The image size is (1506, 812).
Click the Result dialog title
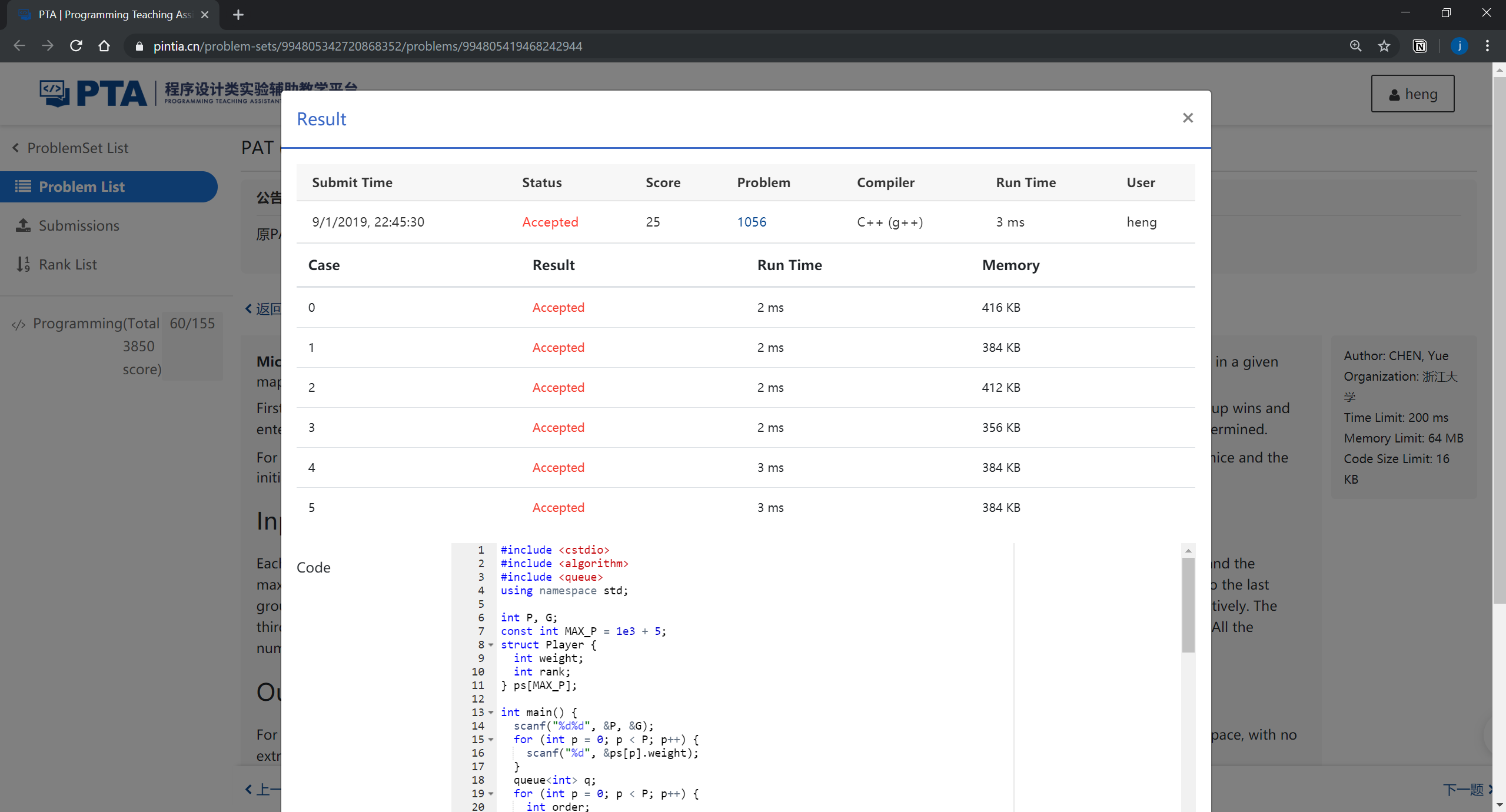pos(321,119)
